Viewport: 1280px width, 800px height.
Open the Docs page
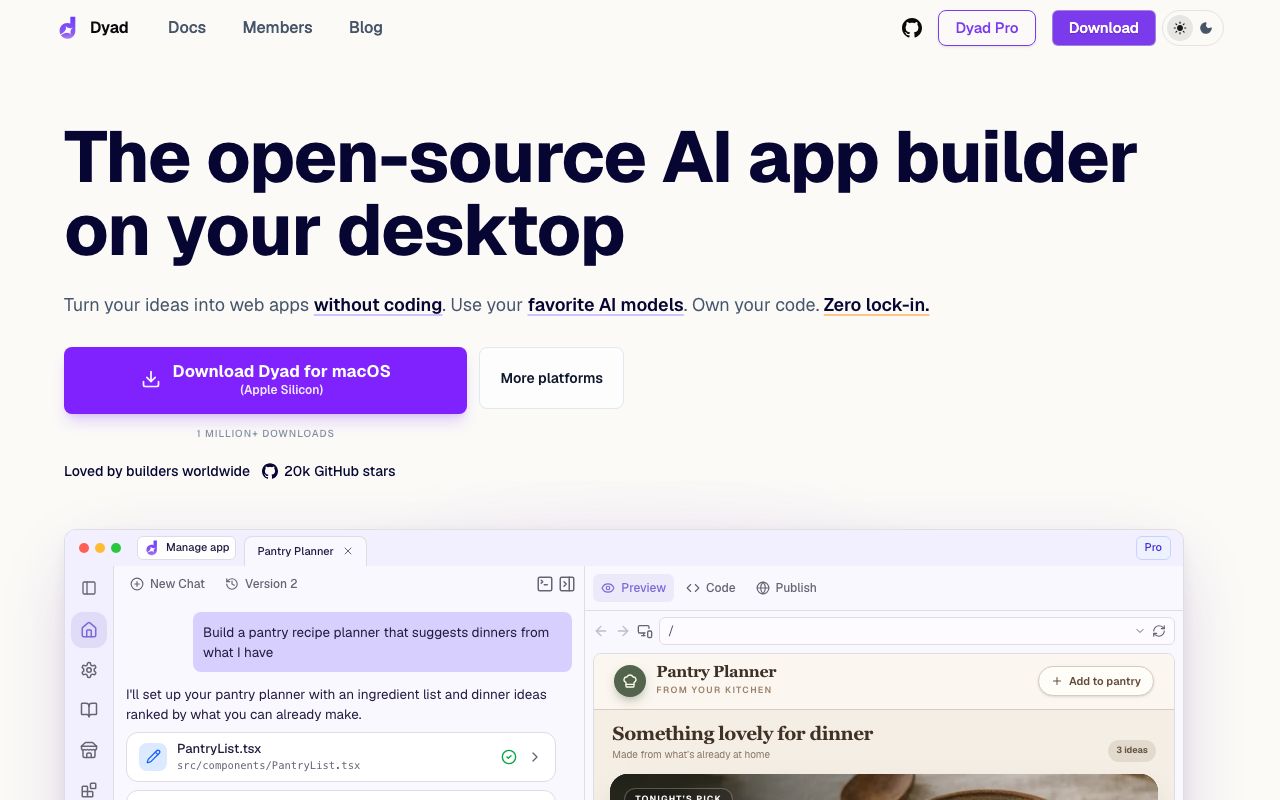pyautogui.click(x=187, y=28)
